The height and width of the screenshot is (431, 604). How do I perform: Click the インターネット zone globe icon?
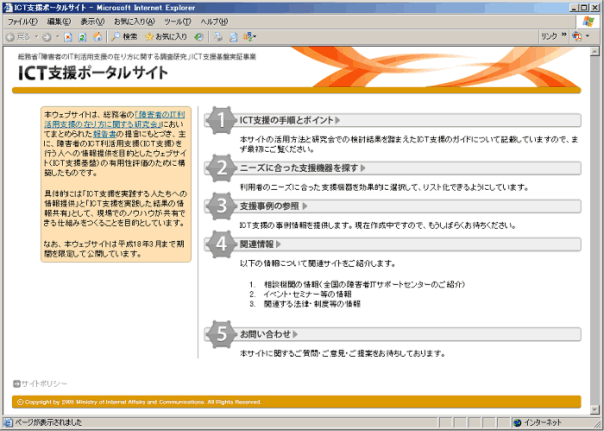point(517,423)
